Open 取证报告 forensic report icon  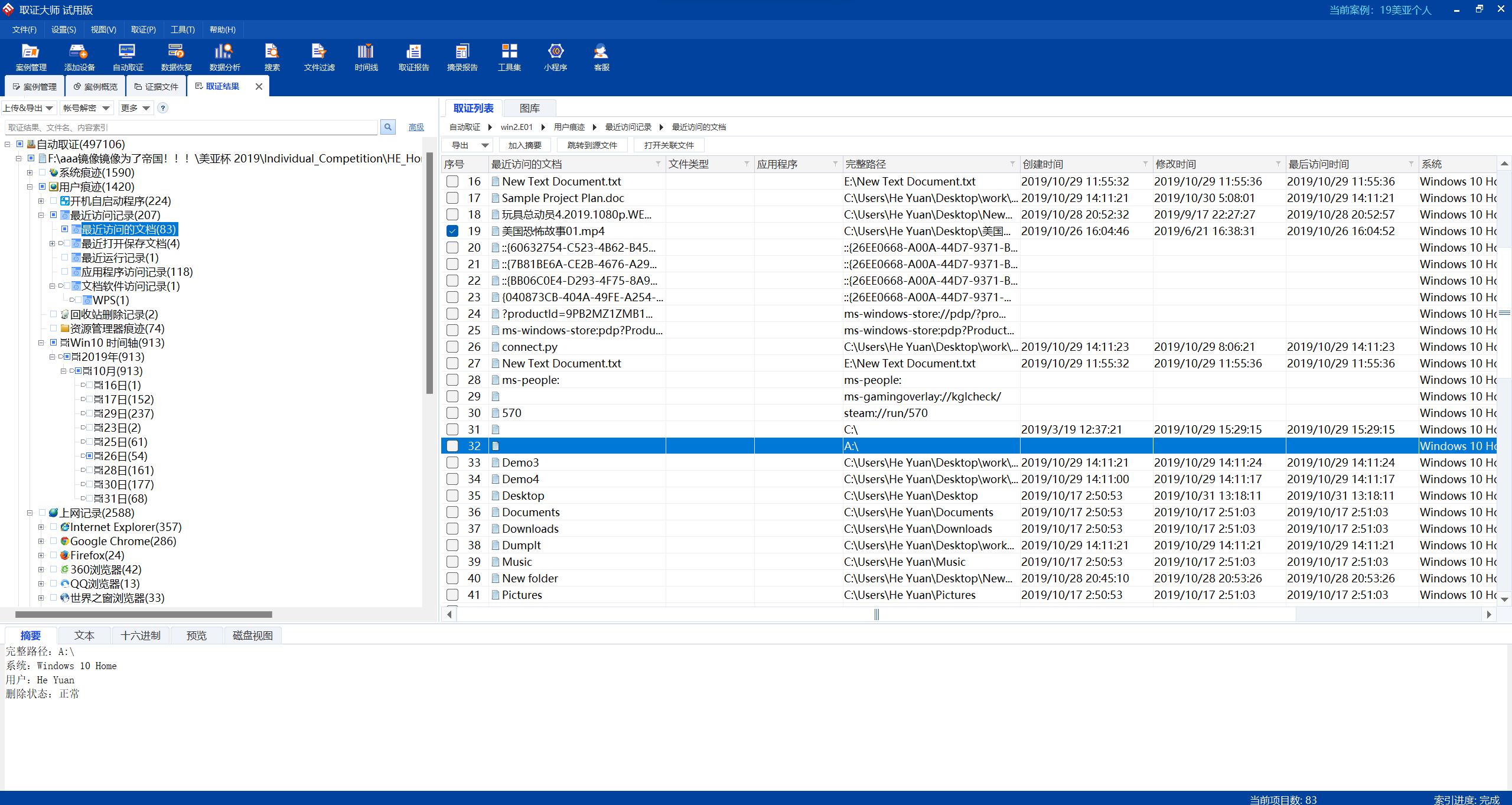(413, 57)
